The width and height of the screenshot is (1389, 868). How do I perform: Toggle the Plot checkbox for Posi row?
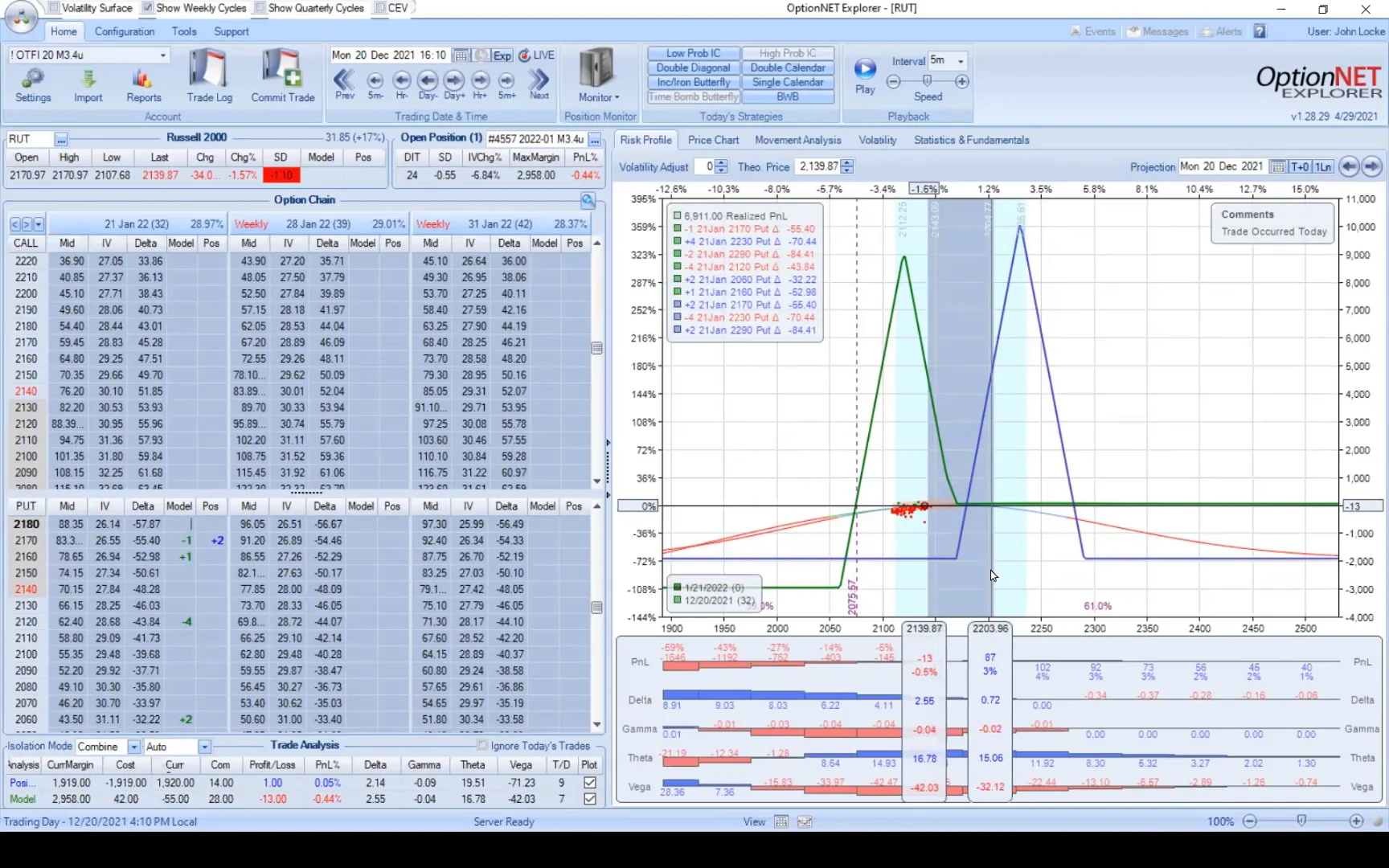pyautogui.click(x=590, y=782)
